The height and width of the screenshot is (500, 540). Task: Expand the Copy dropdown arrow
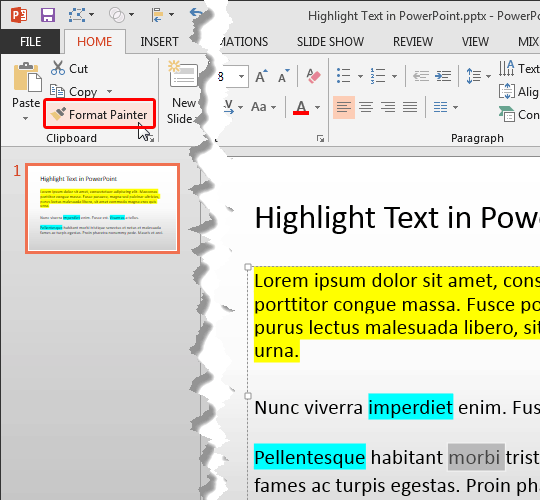pos(110,91)
